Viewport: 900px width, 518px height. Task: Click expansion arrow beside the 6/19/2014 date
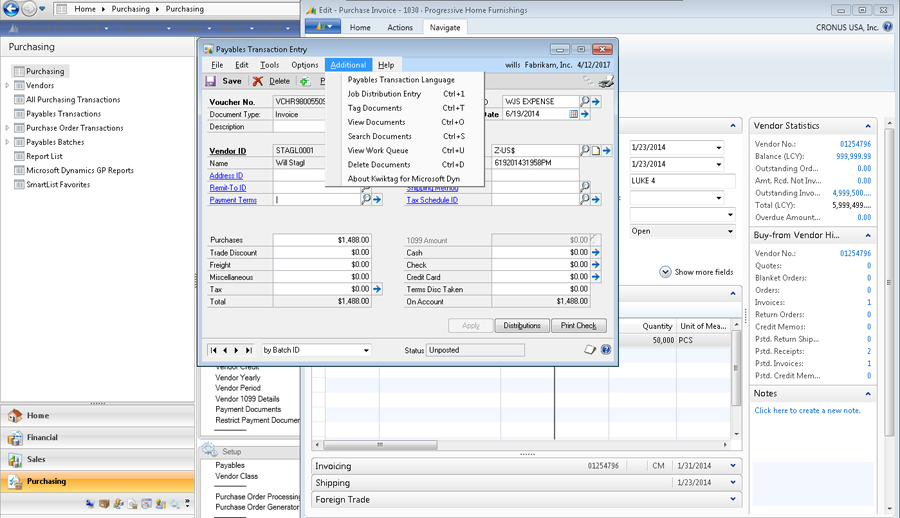click(585, 114)
